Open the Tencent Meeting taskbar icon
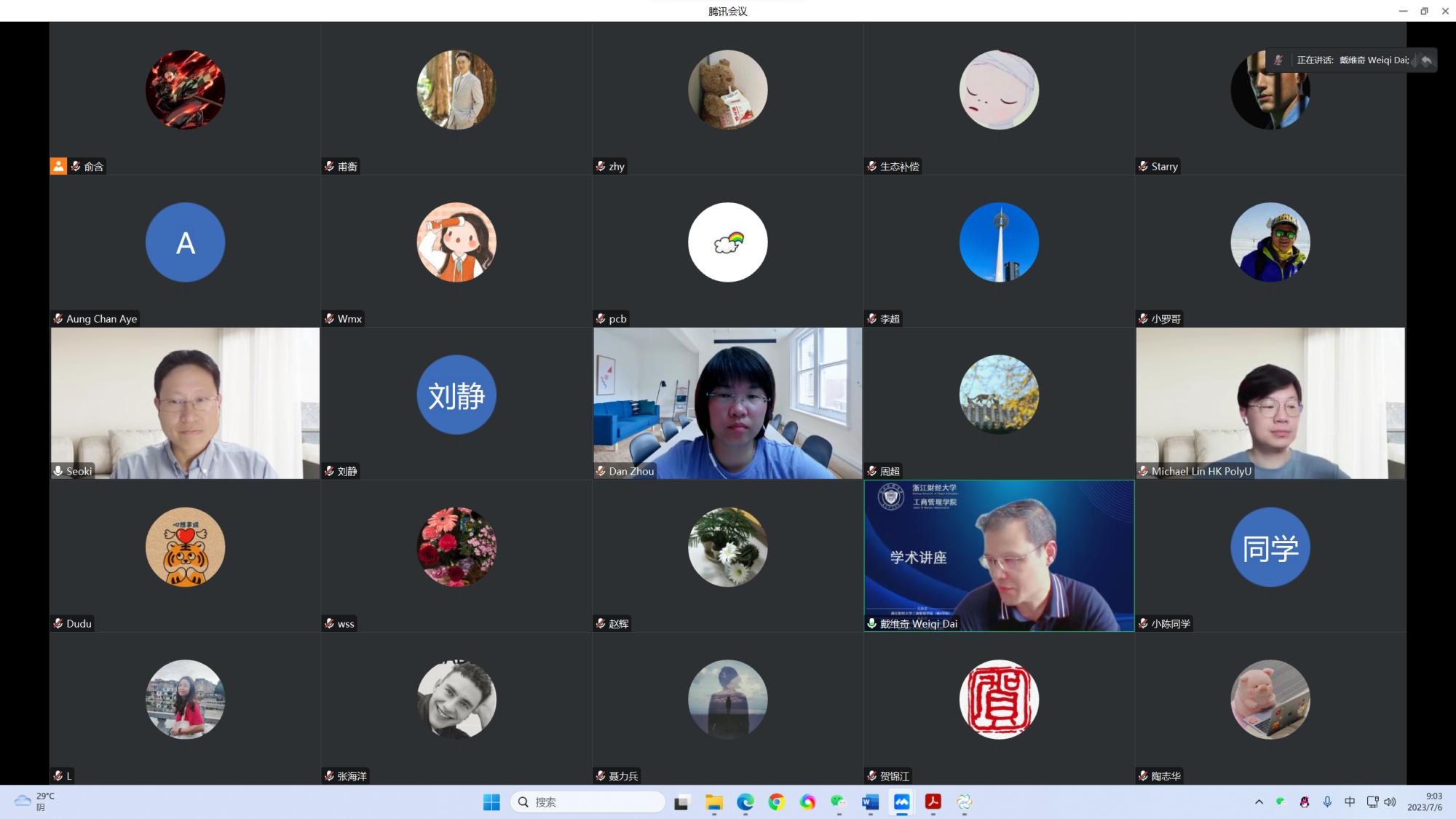Viewport: 1456px width, 819px height. (901, 802)
